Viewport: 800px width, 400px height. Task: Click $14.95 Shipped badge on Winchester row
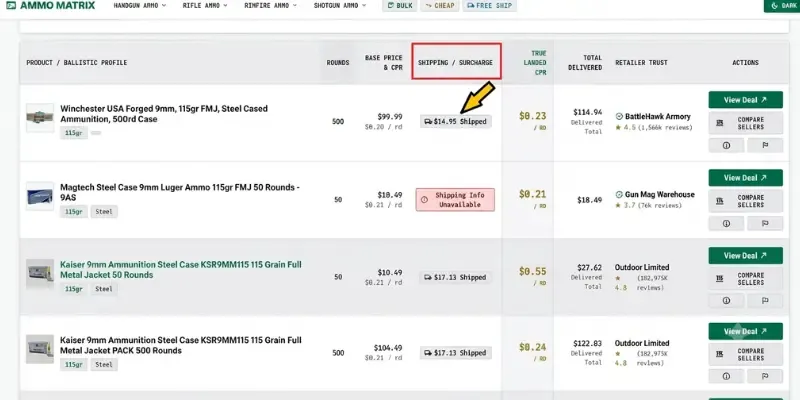click(456, 121)
